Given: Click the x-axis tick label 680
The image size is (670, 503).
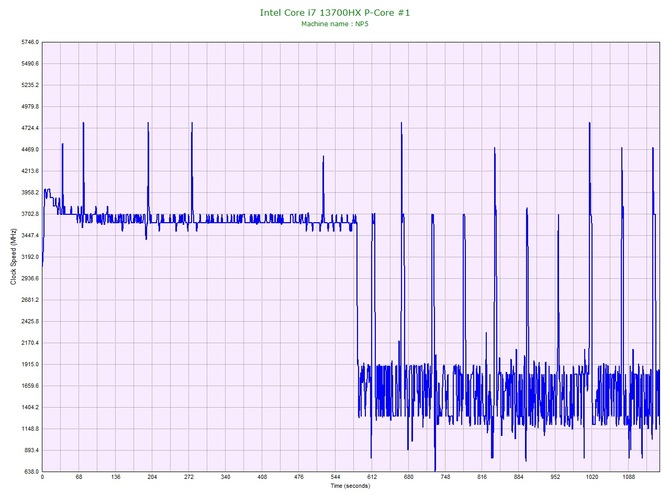Looking at the screenshot, I should [x=408, y=477].
